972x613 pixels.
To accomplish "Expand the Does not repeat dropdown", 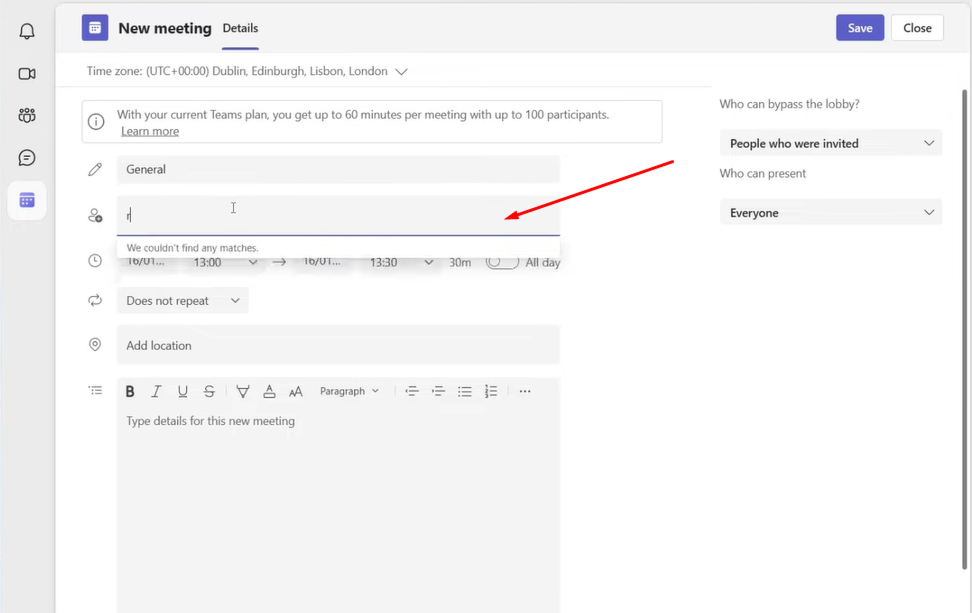I will tap(182, 300).
